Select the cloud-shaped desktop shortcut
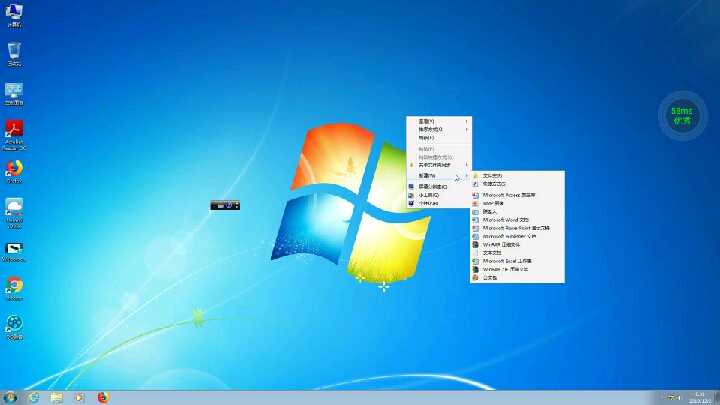 click(14, 213)
